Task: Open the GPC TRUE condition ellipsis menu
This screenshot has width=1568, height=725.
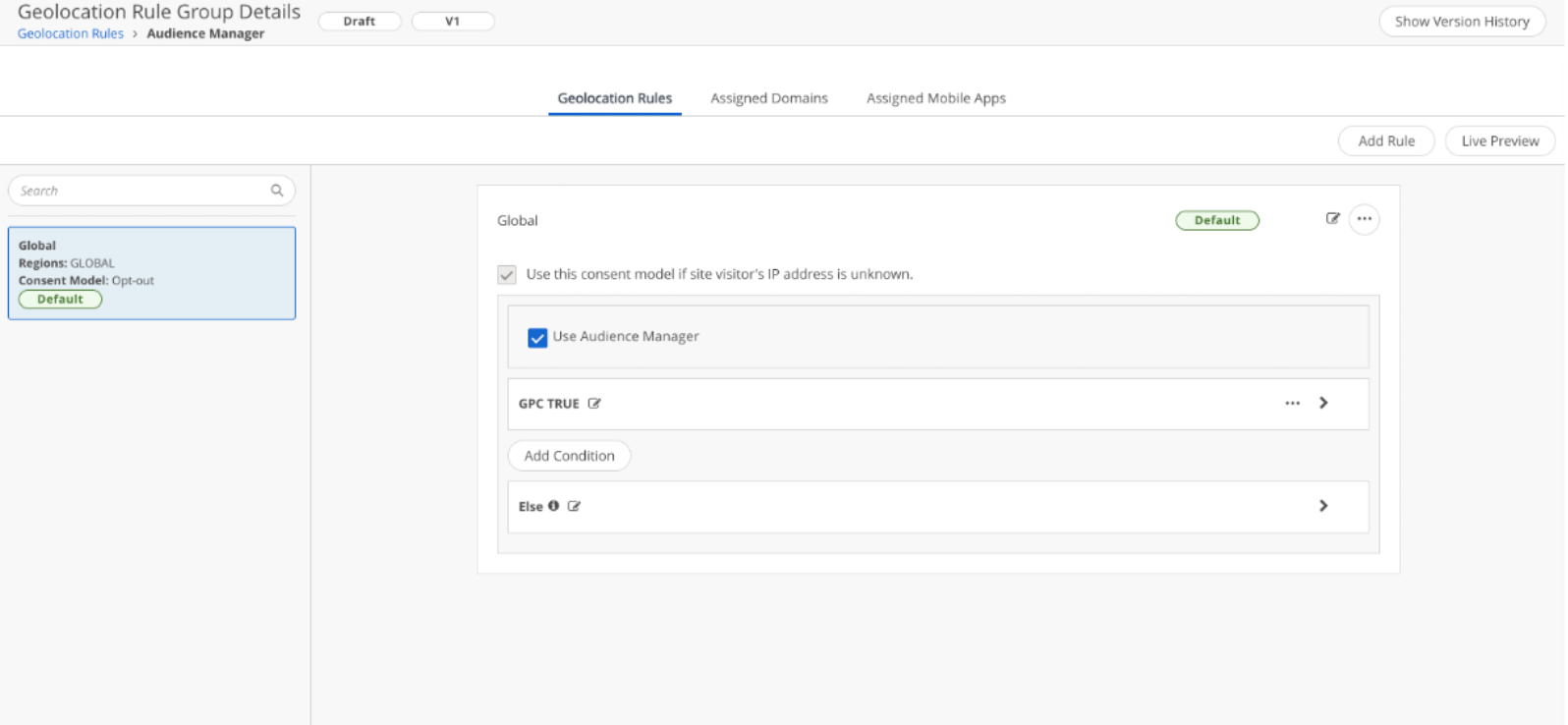Action: (1292, 404)
